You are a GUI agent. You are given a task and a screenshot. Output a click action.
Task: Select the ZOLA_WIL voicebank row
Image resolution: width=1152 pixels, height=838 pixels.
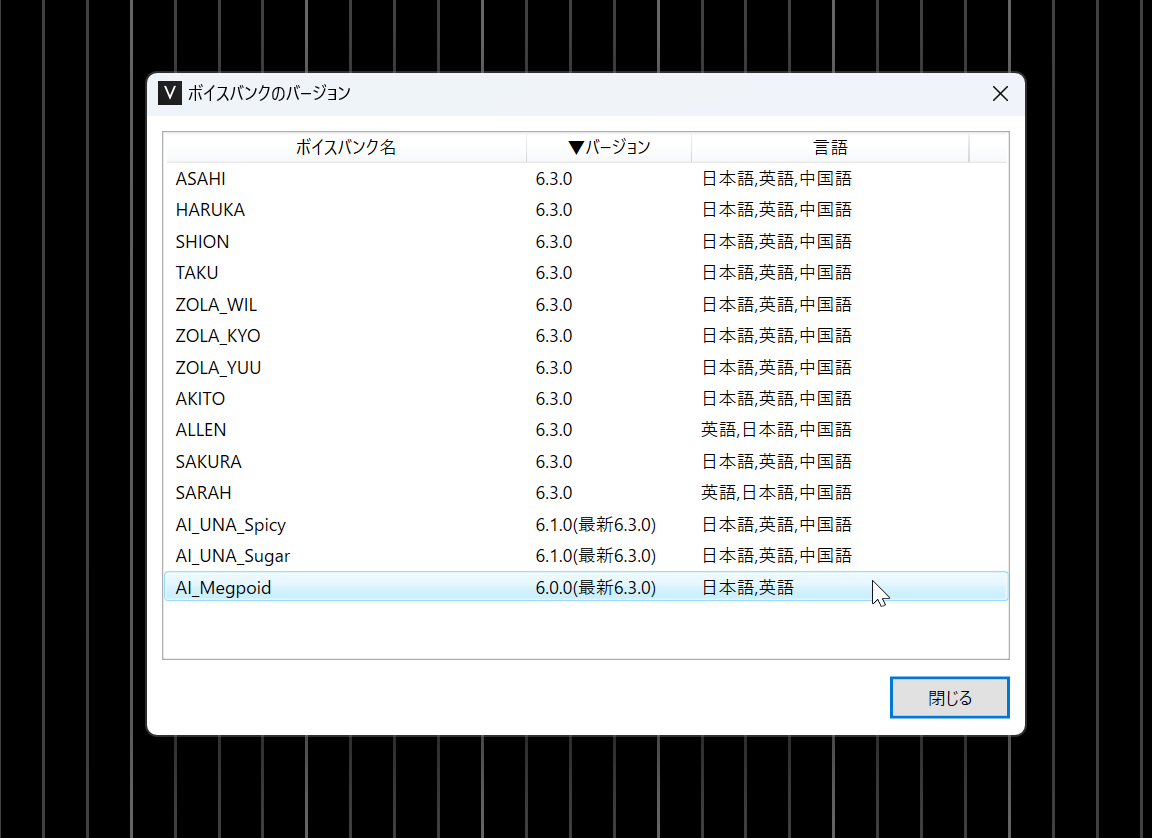click(586, 304)
